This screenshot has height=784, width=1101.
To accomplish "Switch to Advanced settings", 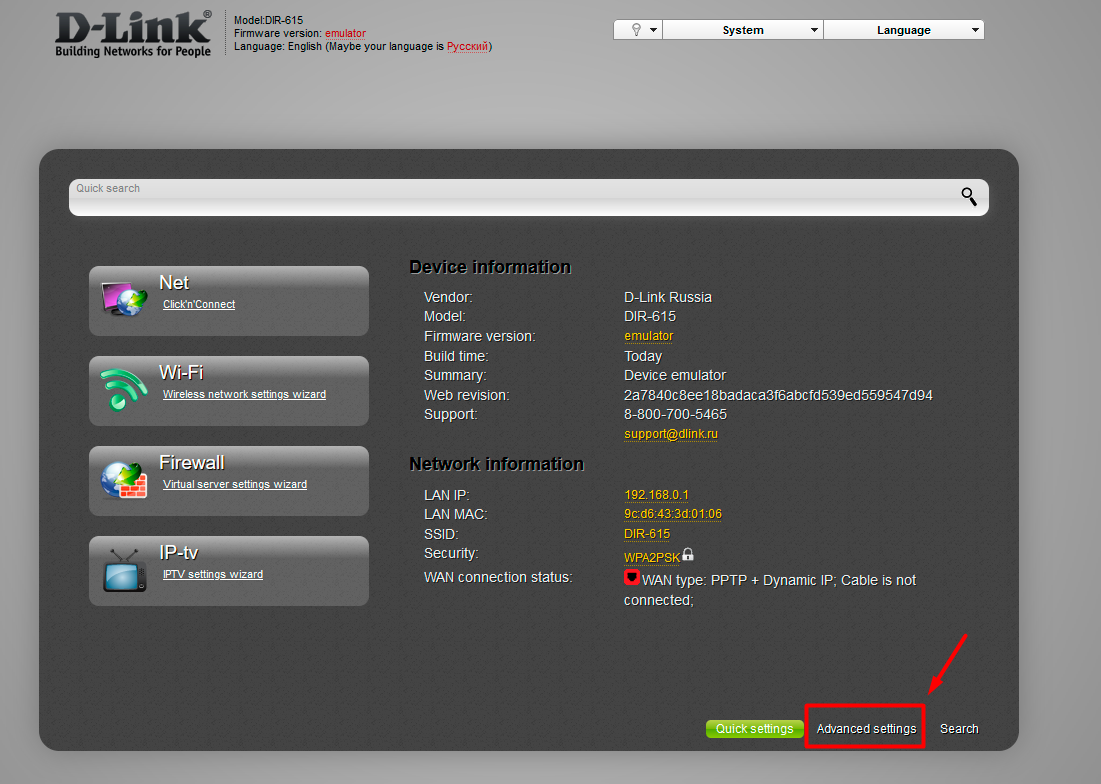I will click(x=865, y=728).
